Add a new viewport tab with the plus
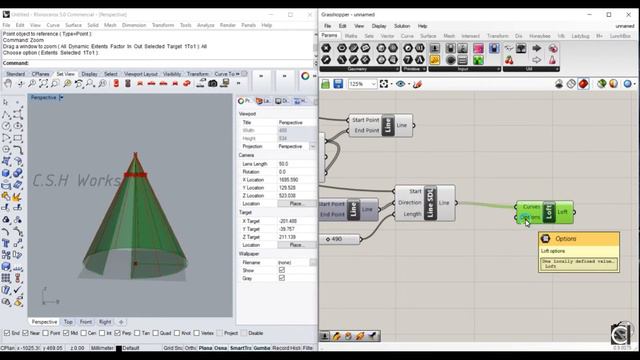This screenshot has width=640, height=360. pyautogui.click(x=121, y=322)
